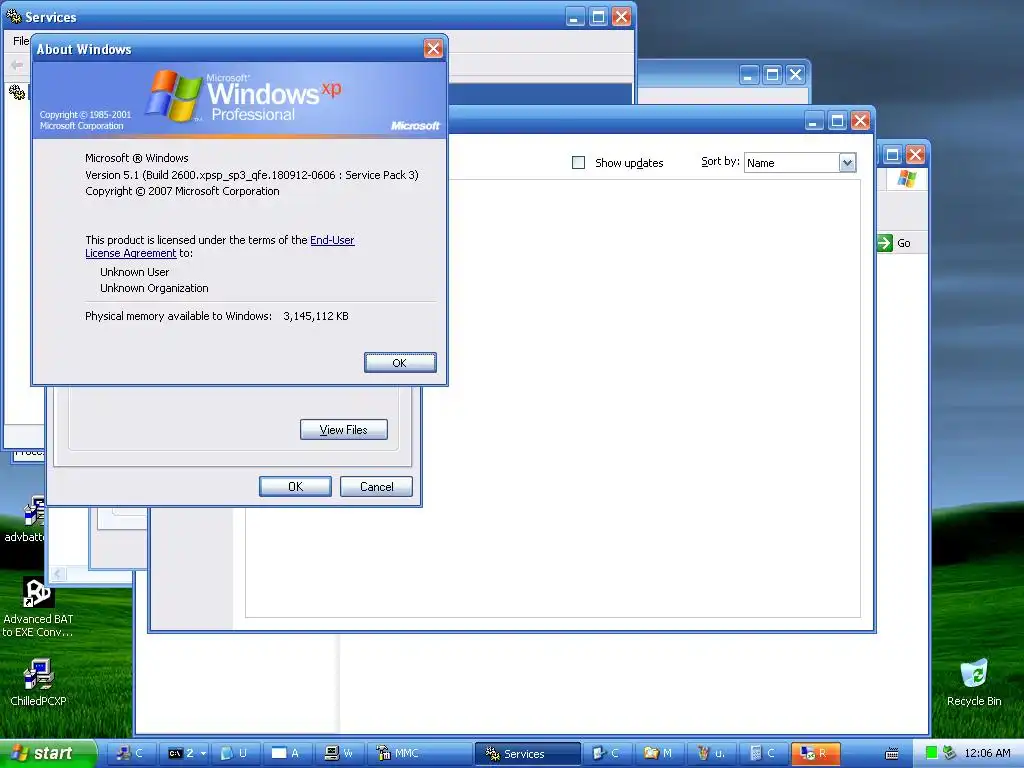Click the 12:06 AM system clock
The height and width of the screenshot is (768, 1024).
(987, 753)
